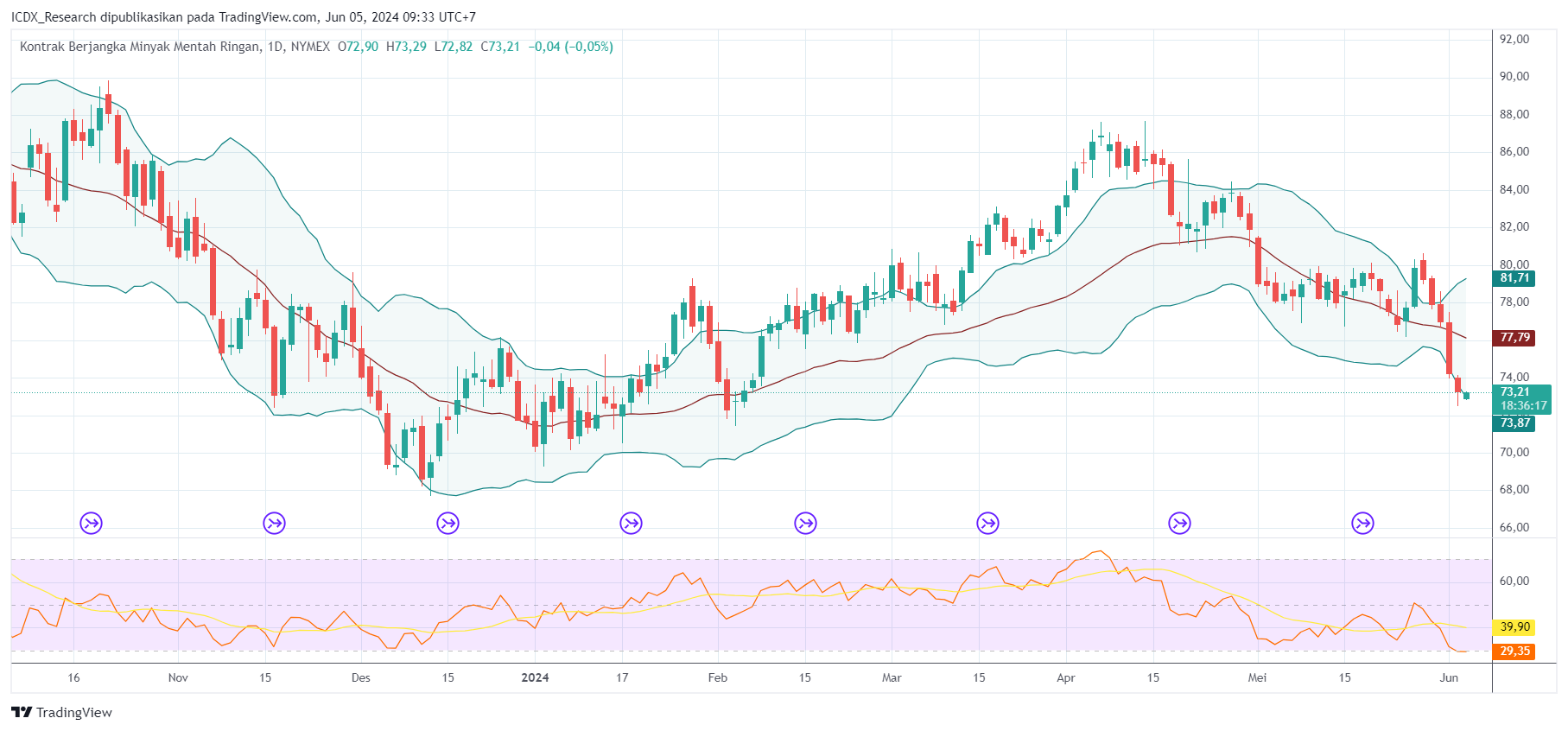Select the 1D interval label

click(276, 47)
